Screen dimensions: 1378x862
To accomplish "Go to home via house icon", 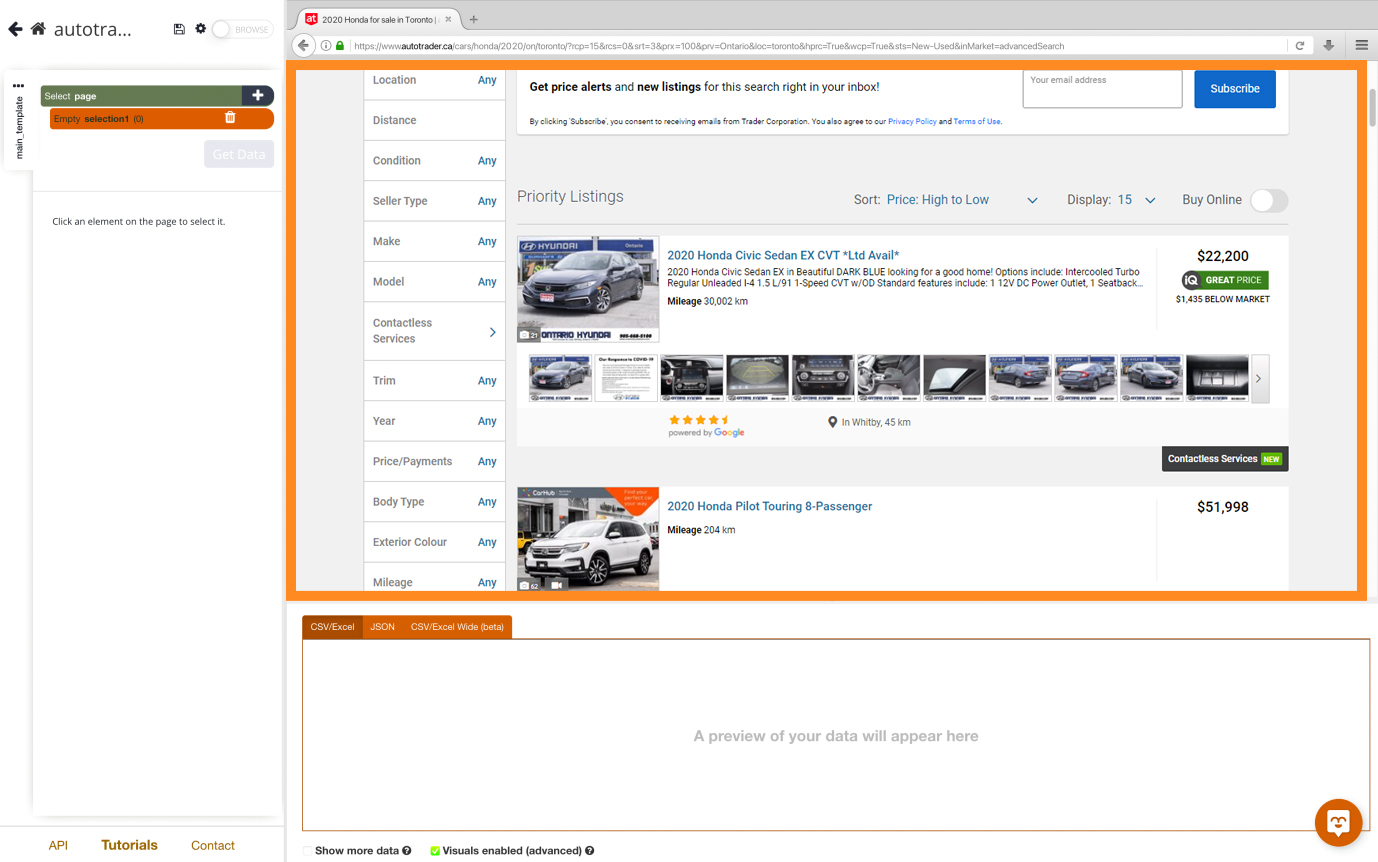I will (38, 29).
